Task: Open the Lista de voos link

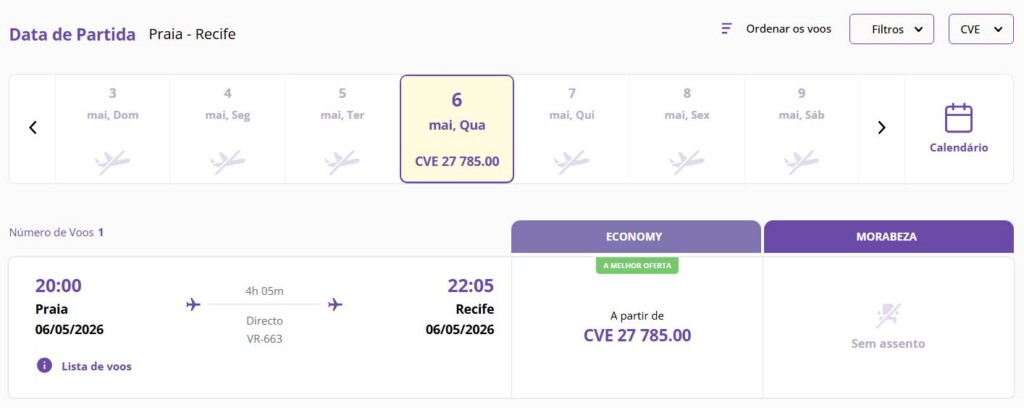Action: (x=96, y=366)
